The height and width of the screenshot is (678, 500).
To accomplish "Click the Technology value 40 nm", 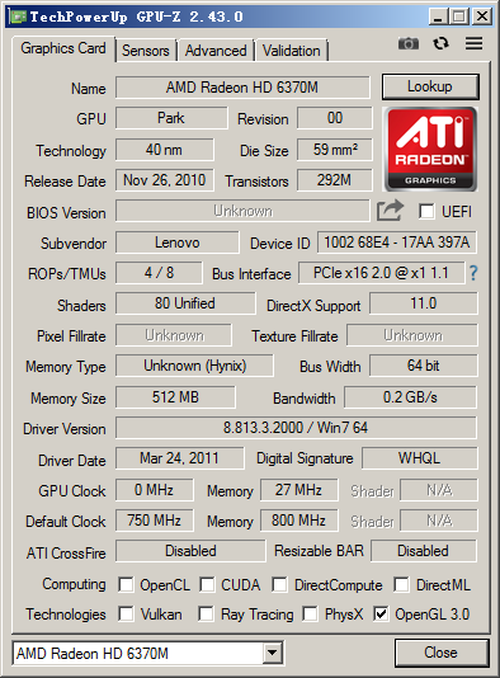I will point(164,150).
